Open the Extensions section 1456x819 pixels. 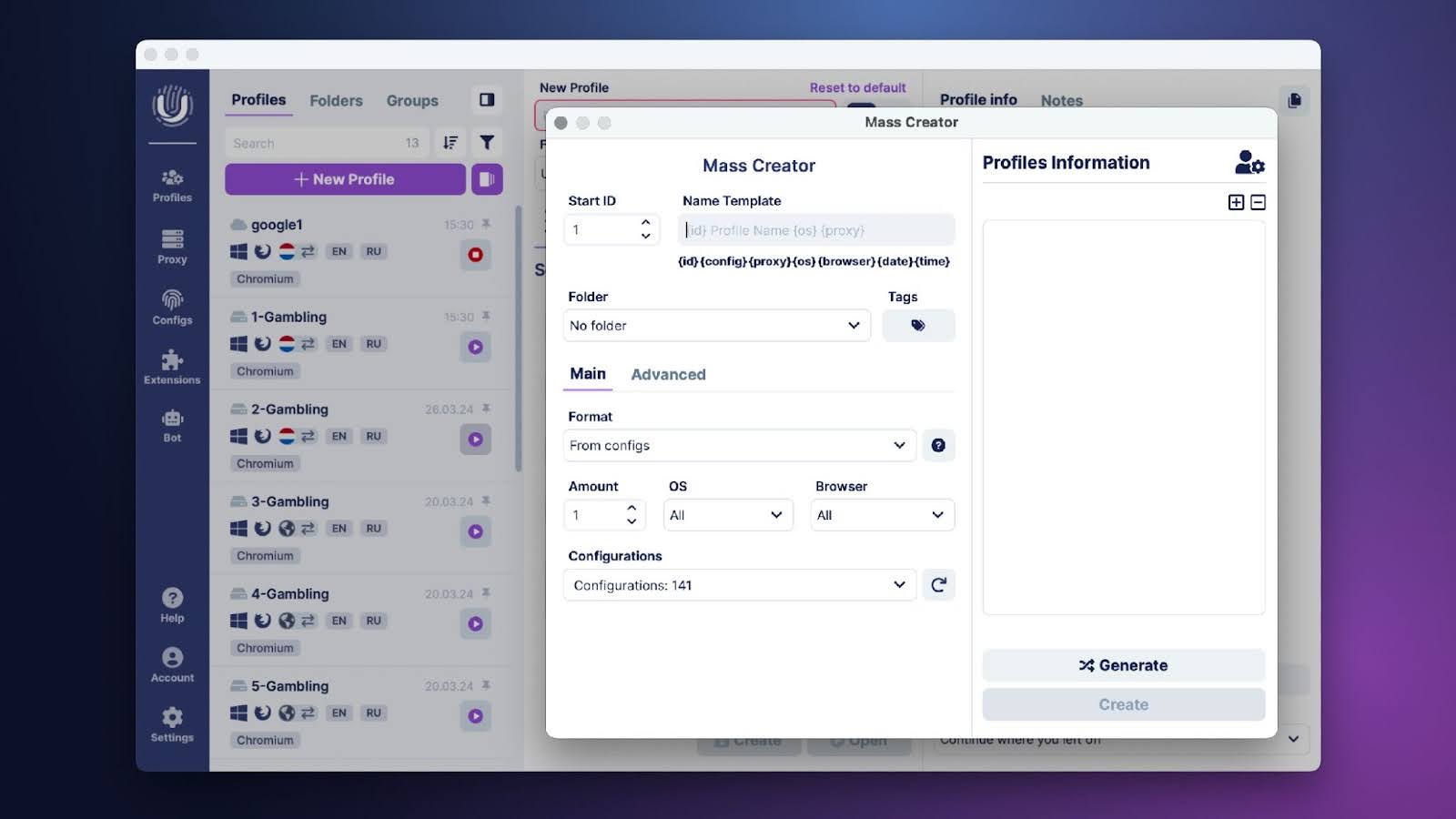tap(171, 366)
